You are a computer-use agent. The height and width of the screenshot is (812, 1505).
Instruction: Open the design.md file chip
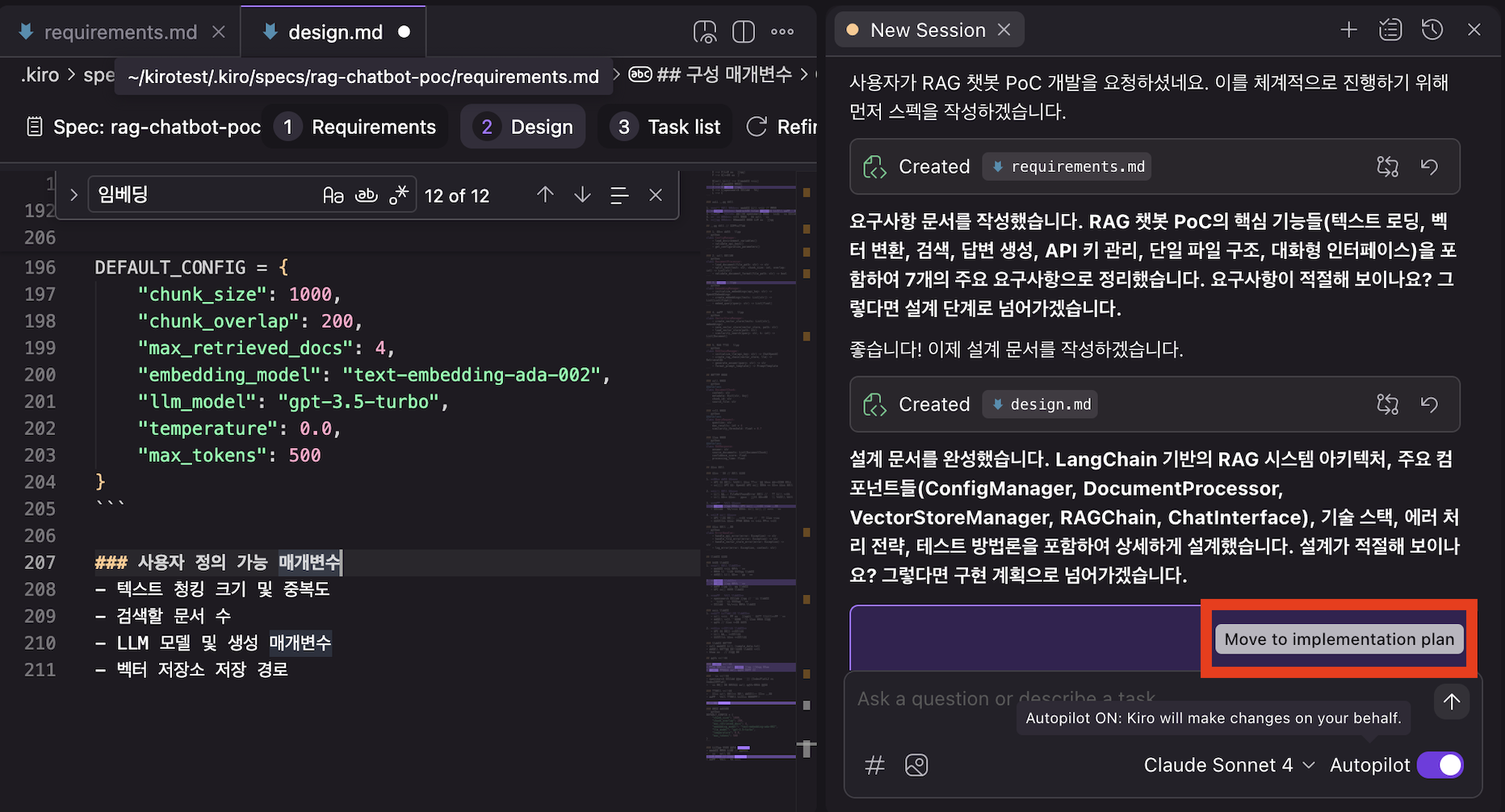(x=1040, y=404)
